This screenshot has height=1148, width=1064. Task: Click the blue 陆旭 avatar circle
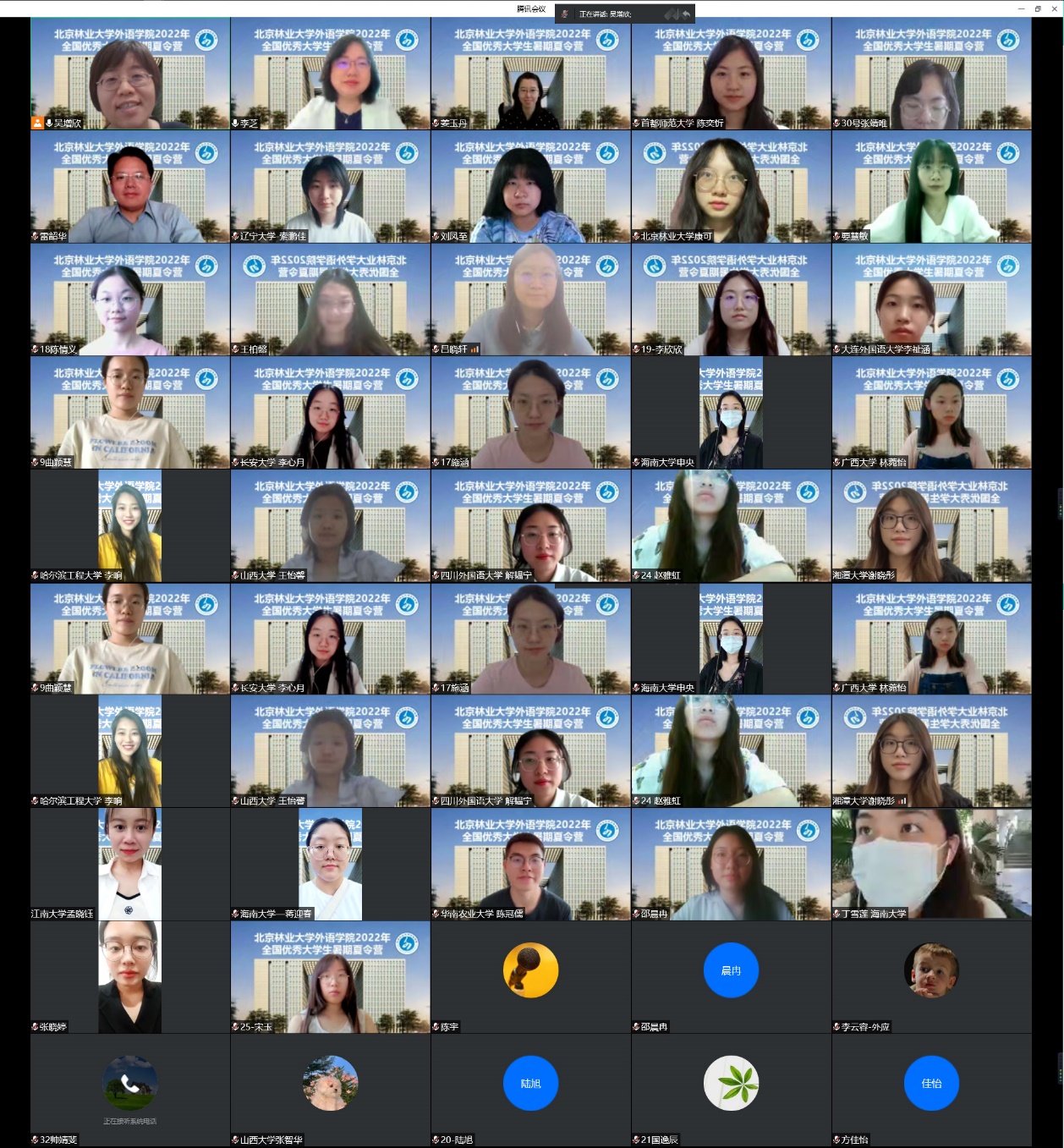click(530, 1083)
